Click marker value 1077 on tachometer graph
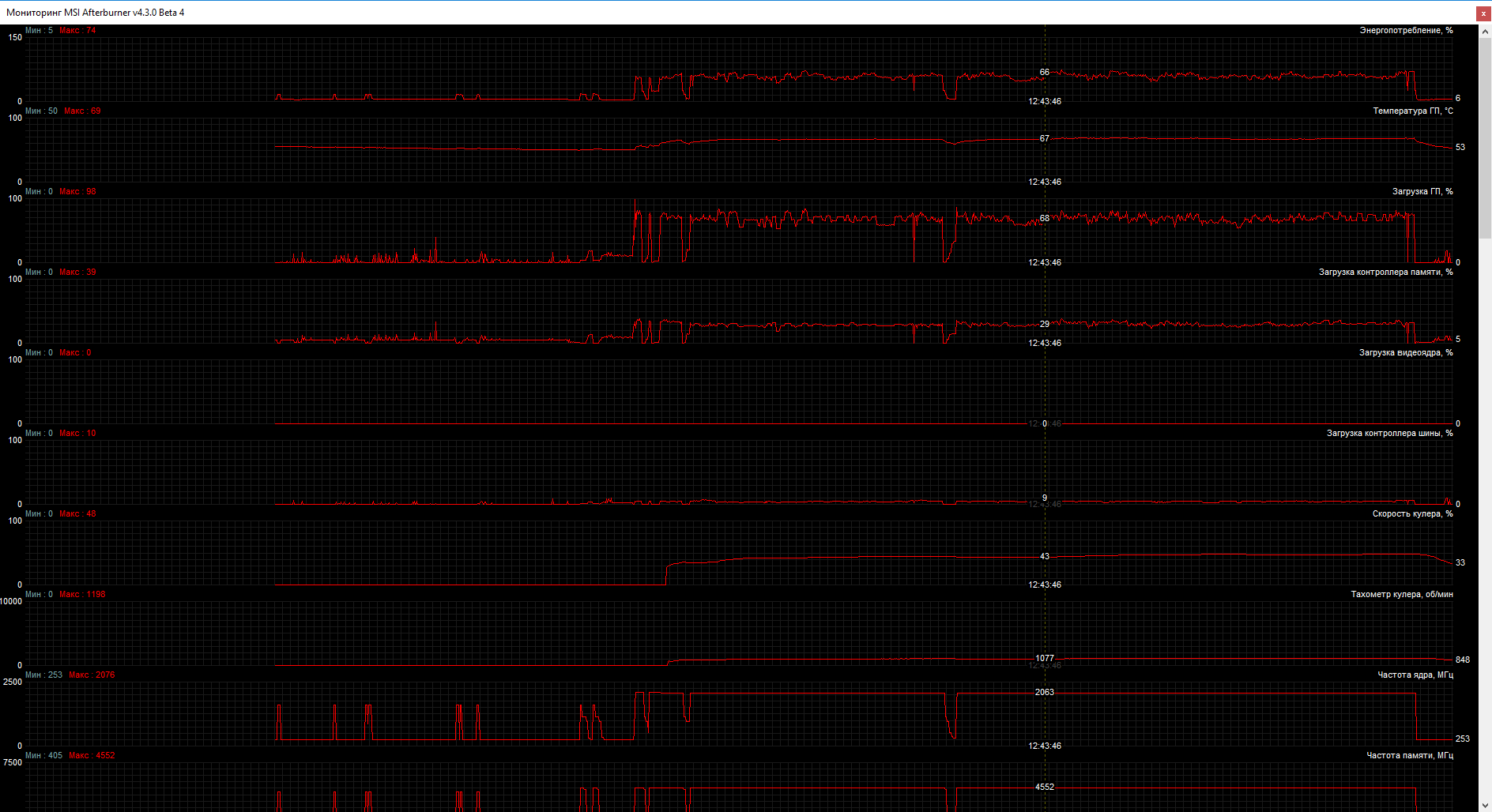 pyautogui.click(x=1045, y=658)
